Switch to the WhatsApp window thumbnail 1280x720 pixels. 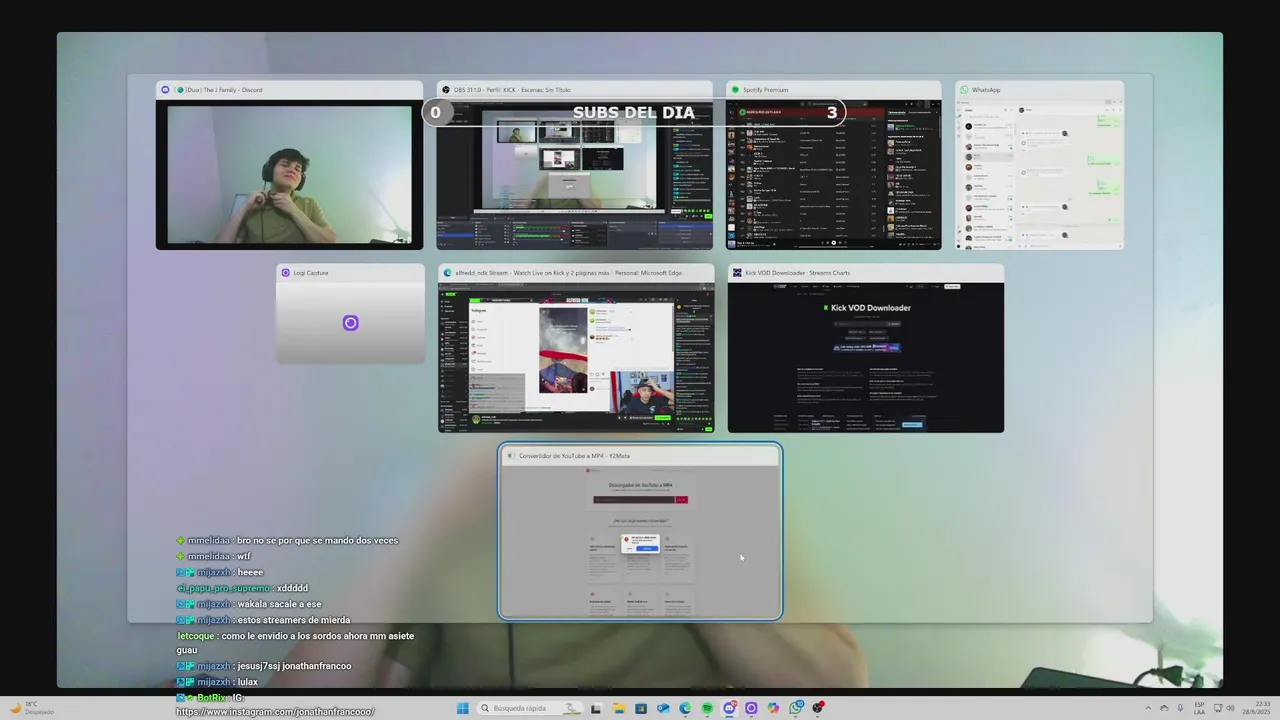[x=1039, y=165]
